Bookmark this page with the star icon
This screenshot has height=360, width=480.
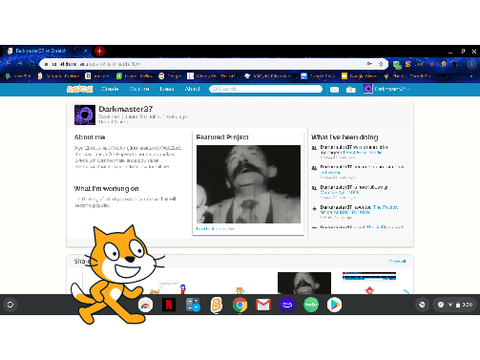coord(381,64)
